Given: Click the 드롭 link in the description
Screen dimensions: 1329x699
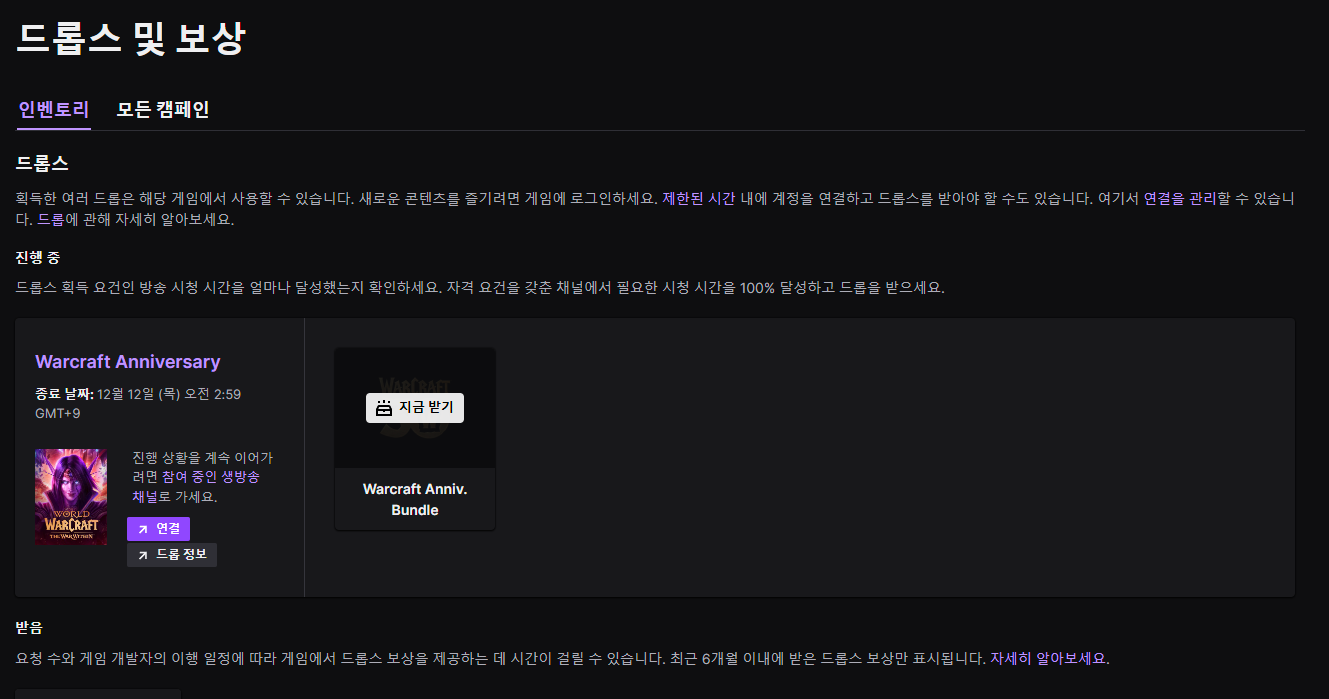Looking at the screenshot, I should click(x=50, y=219).
